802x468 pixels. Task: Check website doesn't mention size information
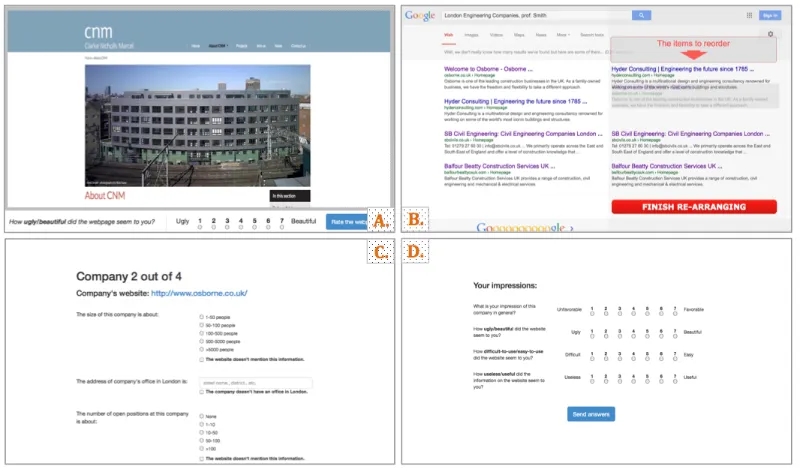tap(202, 360)
